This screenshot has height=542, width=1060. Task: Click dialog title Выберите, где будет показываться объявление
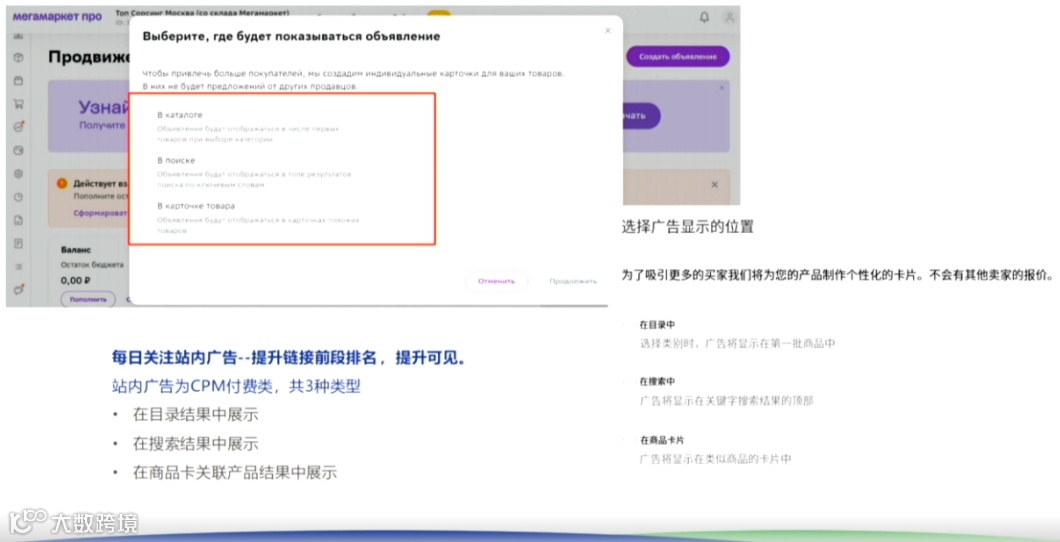291,36
